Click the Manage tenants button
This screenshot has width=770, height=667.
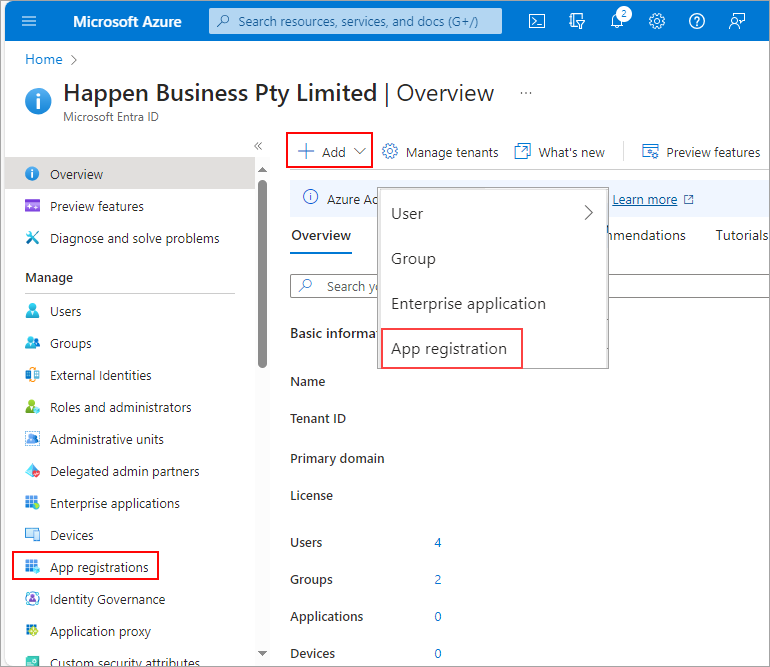click(x=441, y=152)
